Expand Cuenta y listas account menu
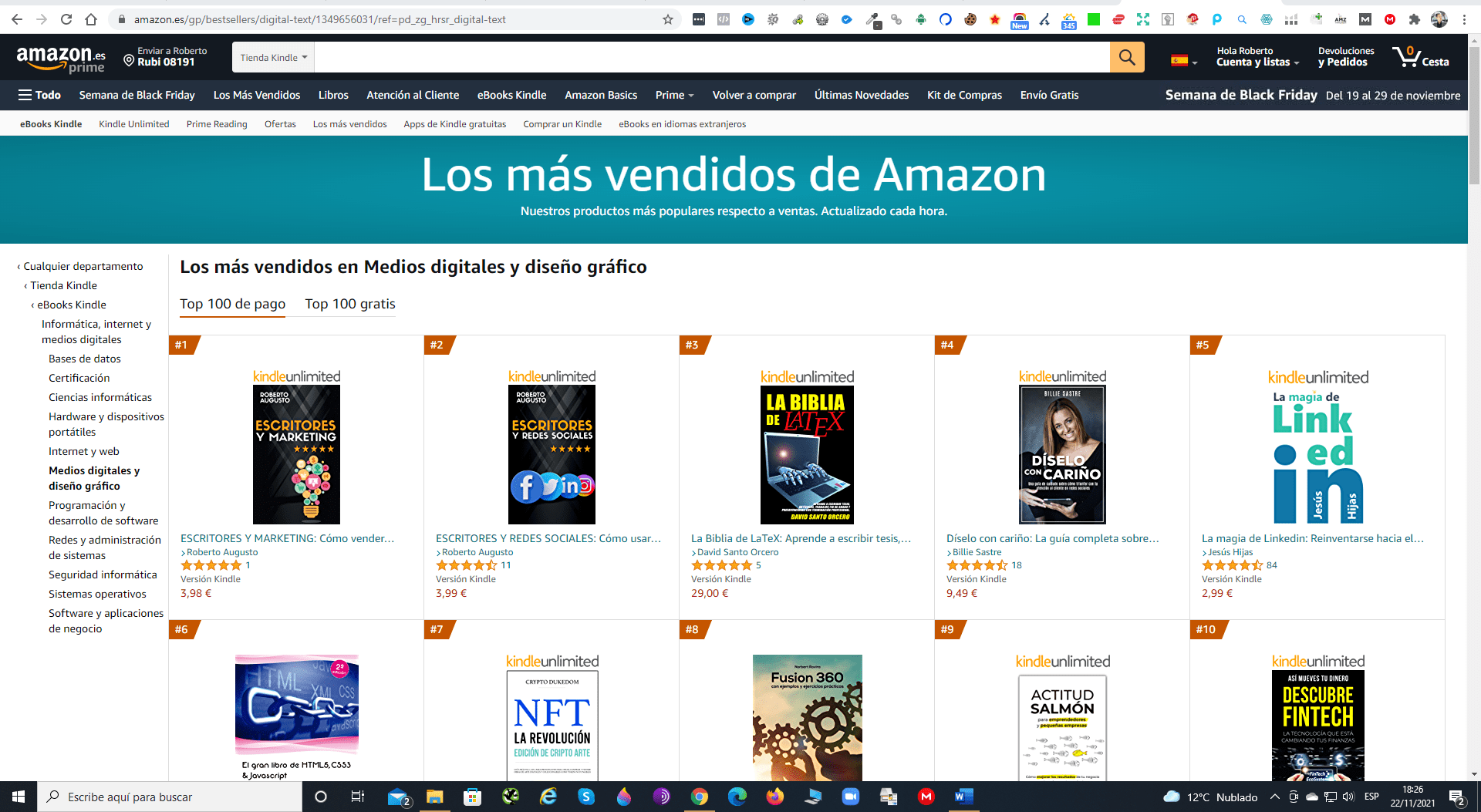1481x812 pixels. click(1257, 62)
